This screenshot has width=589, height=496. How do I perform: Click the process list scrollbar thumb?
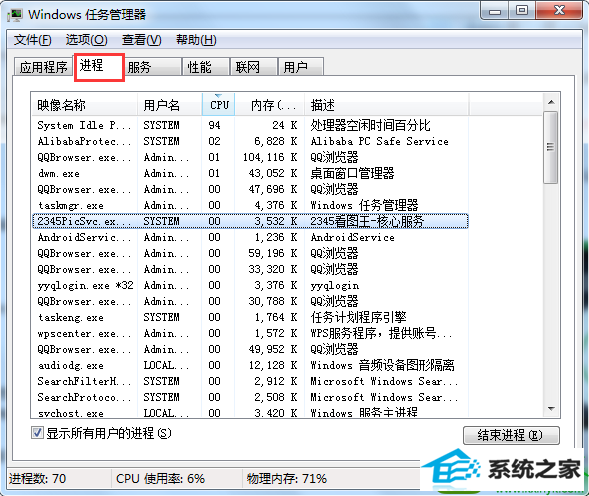[x=551, y=147]
